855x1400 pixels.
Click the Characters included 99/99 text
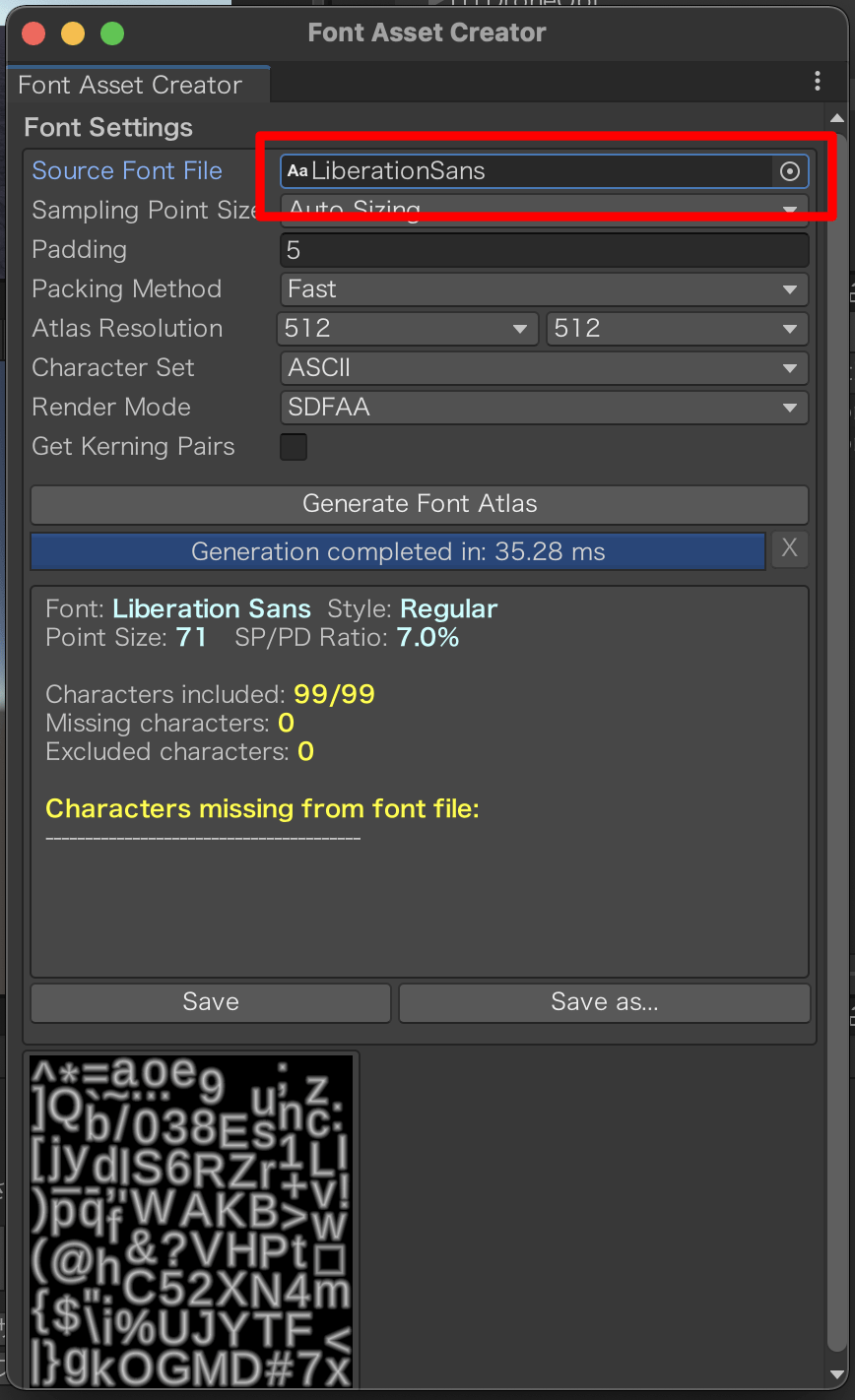[210, 695]
